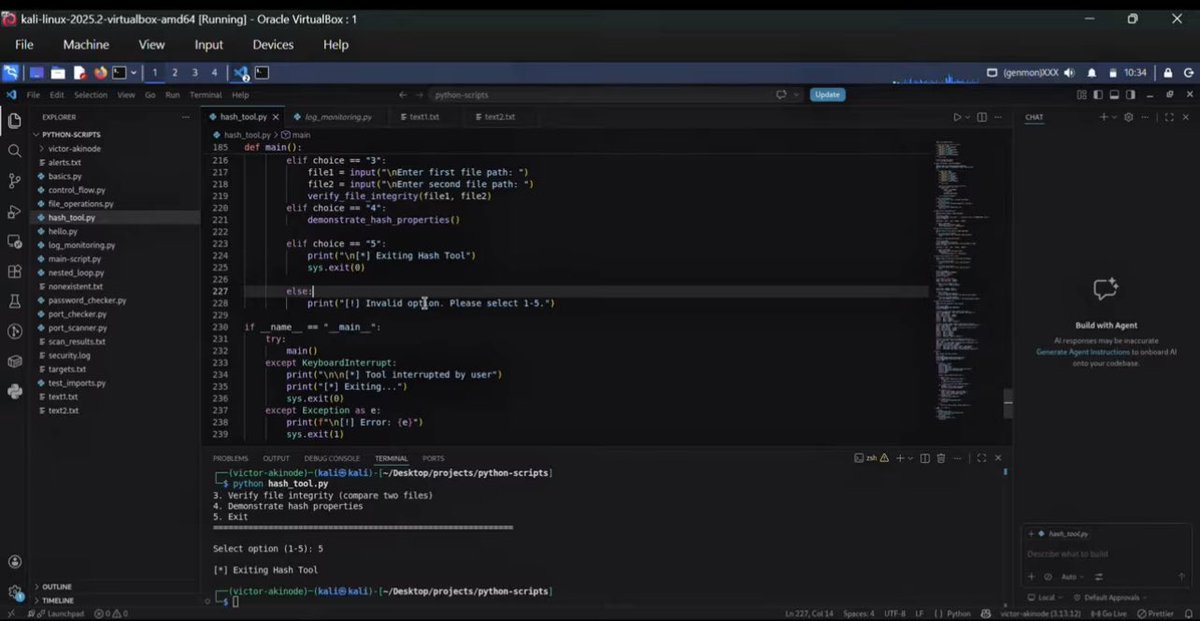The height and width of the screenshot is (621, 1200).
Task: Open the Kali applications menu icon
Action: click(10, 73)
